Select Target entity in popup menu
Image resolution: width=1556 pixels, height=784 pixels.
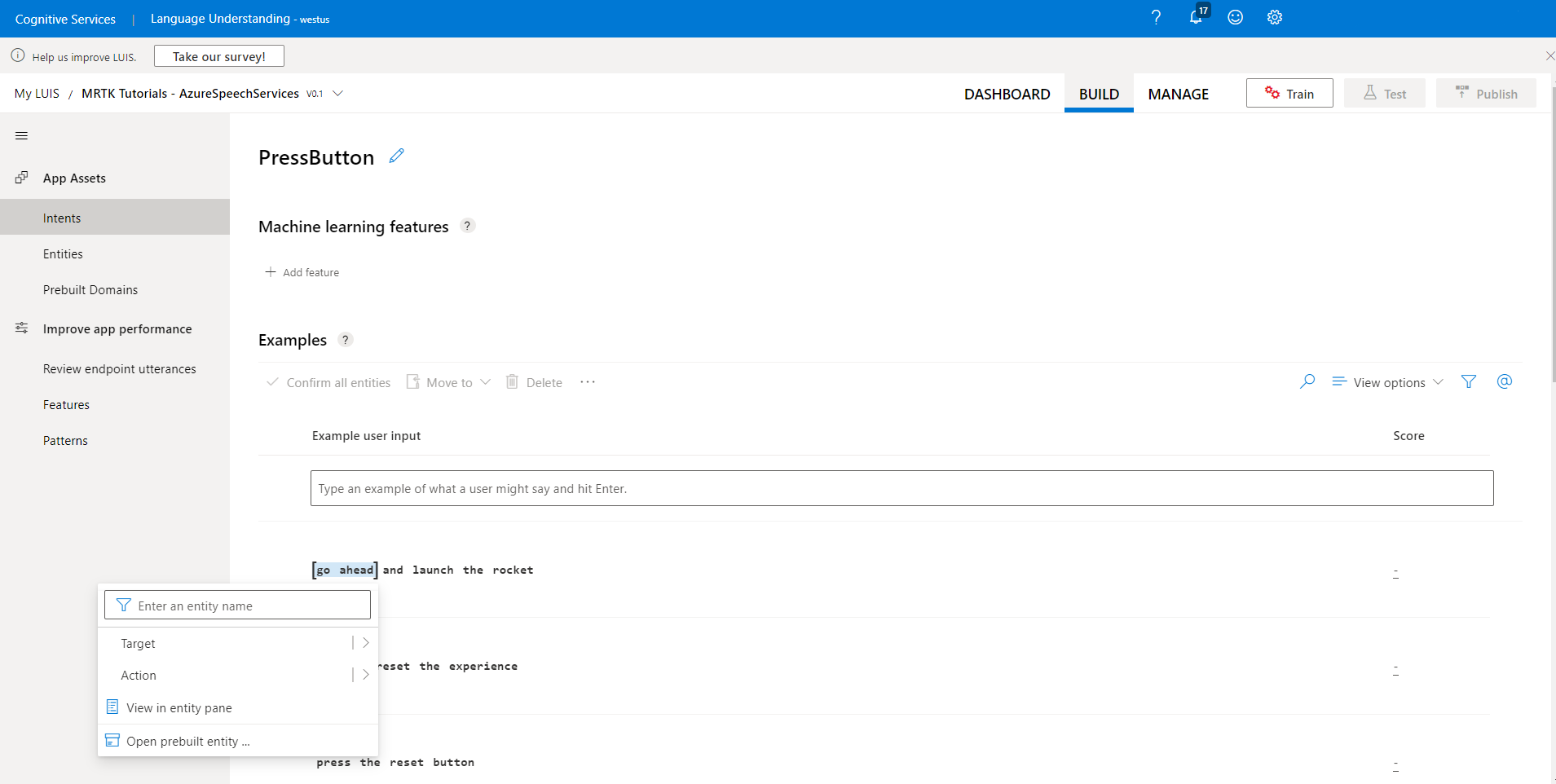138,643
